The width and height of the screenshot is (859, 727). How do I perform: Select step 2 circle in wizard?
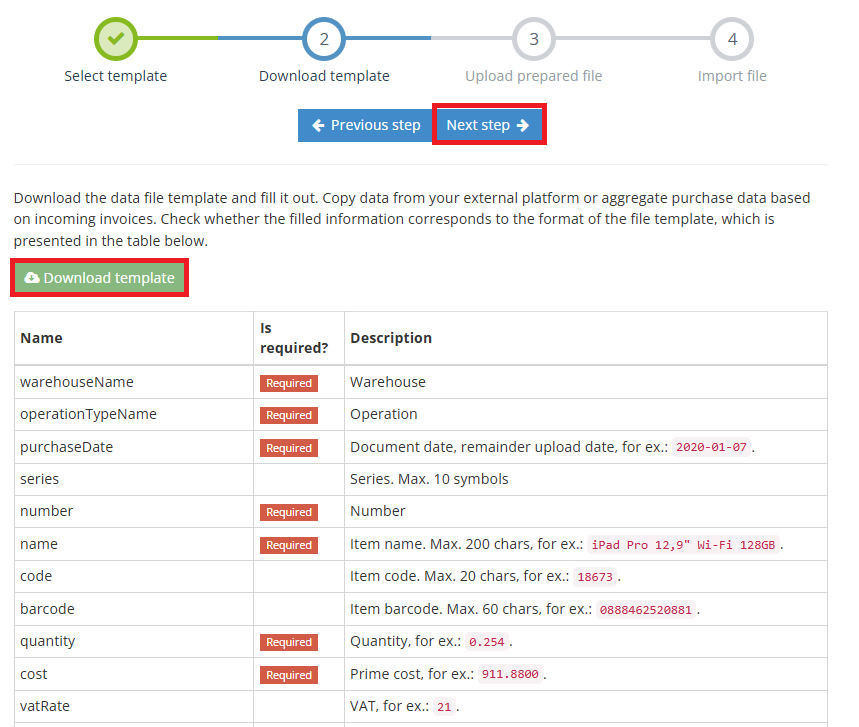tap(324, 39)
